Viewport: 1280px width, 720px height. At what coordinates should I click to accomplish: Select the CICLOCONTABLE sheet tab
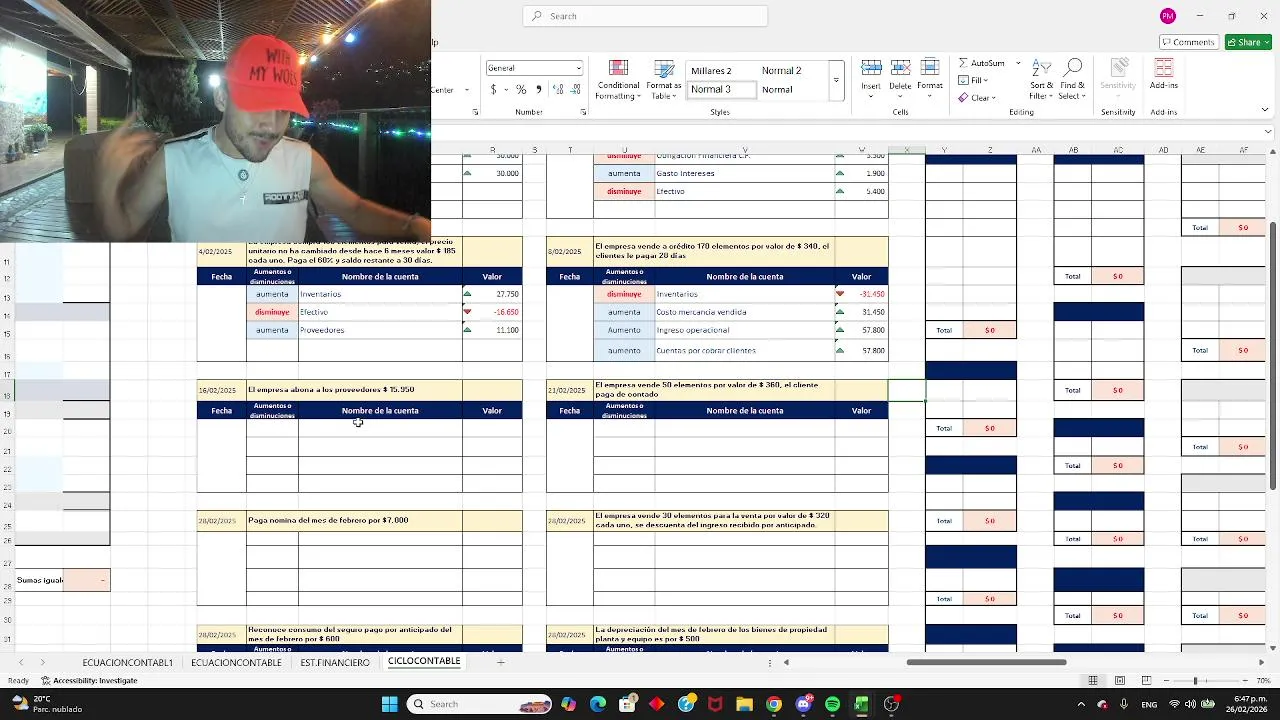[424, 662]
